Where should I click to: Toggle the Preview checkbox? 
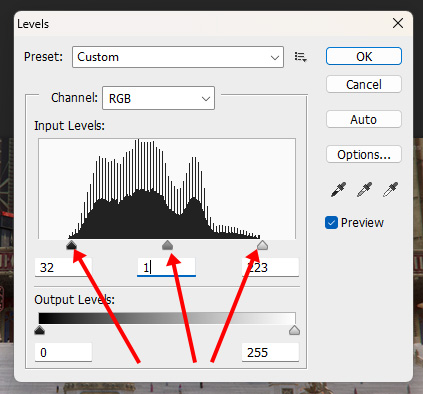[331, 223]
